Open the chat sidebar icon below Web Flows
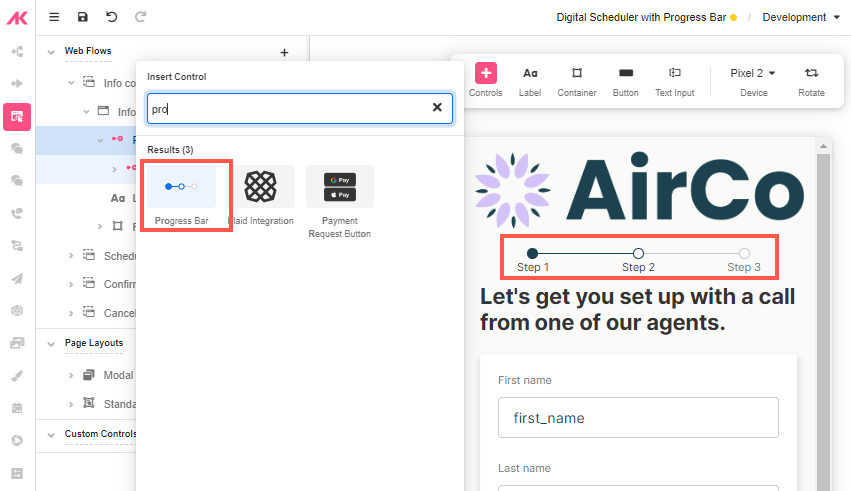Screen dimensions: 851x491 coord(17,149)
